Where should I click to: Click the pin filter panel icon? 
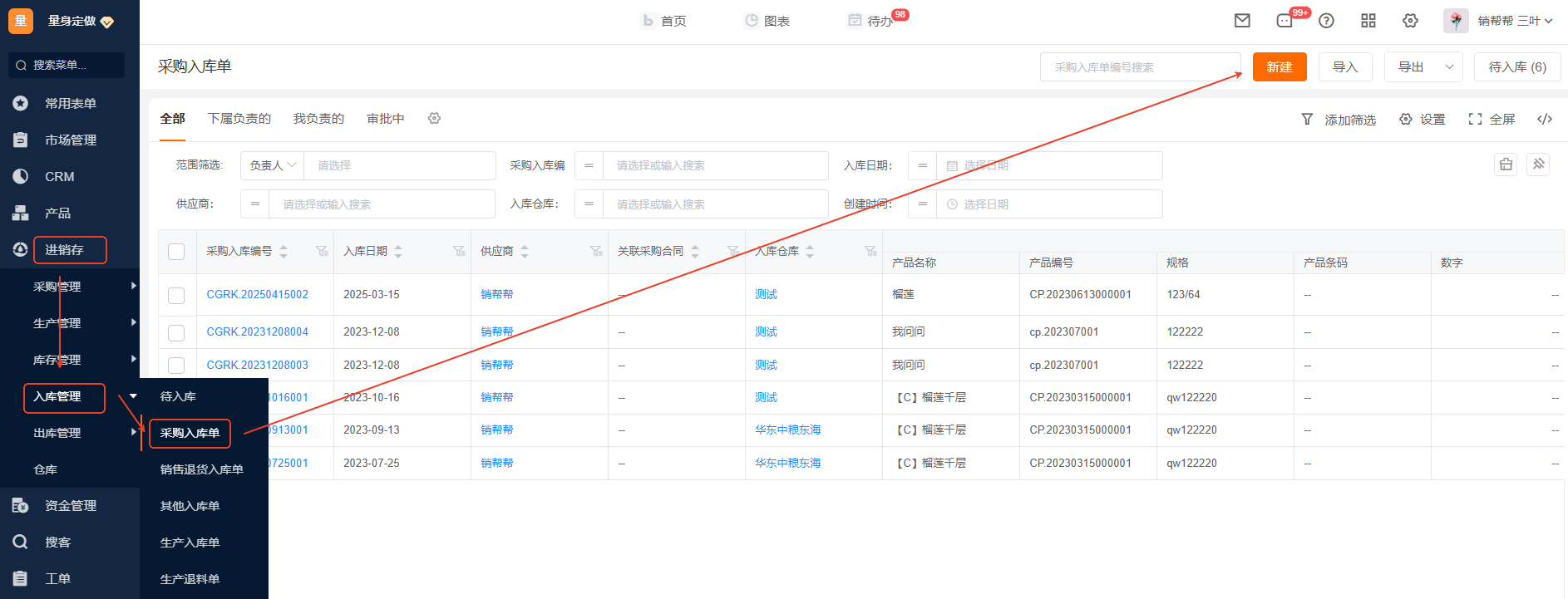click(1538, 164)
